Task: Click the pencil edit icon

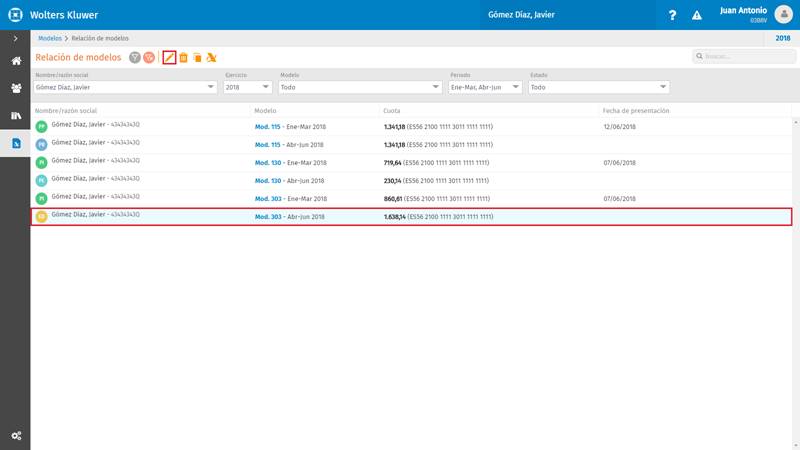Action: pyautogui.click(x=169, y=58)
